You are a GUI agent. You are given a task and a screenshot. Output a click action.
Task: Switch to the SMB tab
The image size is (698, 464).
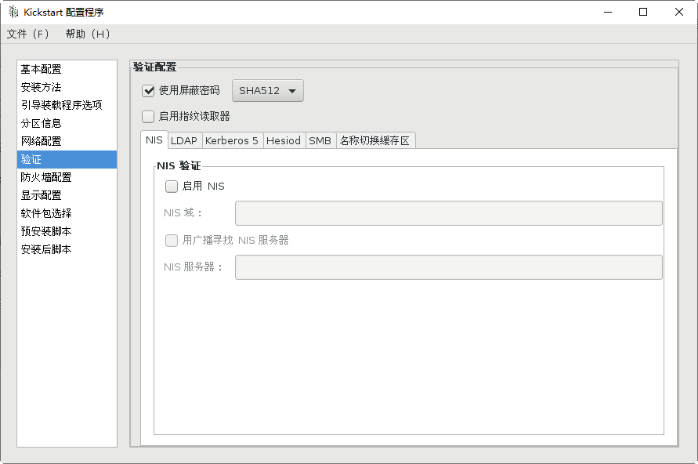[x=320, y=141]
